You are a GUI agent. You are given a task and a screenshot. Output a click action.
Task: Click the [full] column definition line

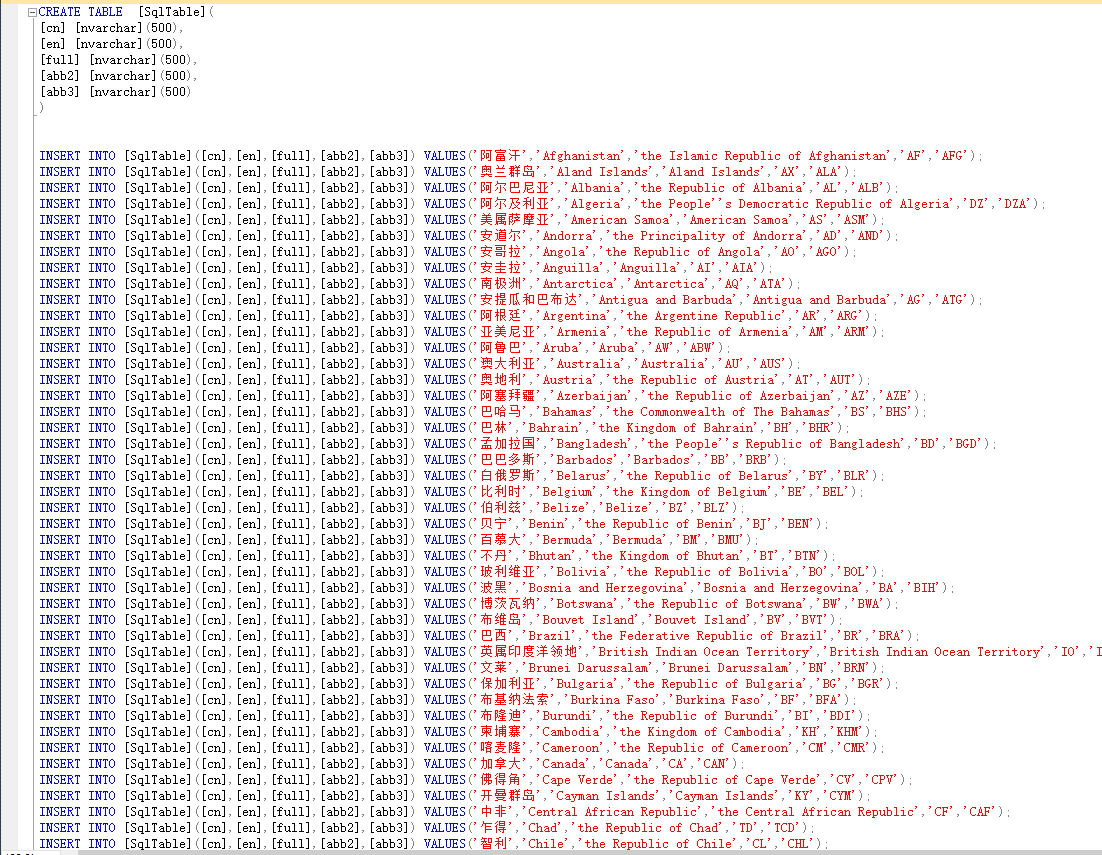(x=118, y=60)
